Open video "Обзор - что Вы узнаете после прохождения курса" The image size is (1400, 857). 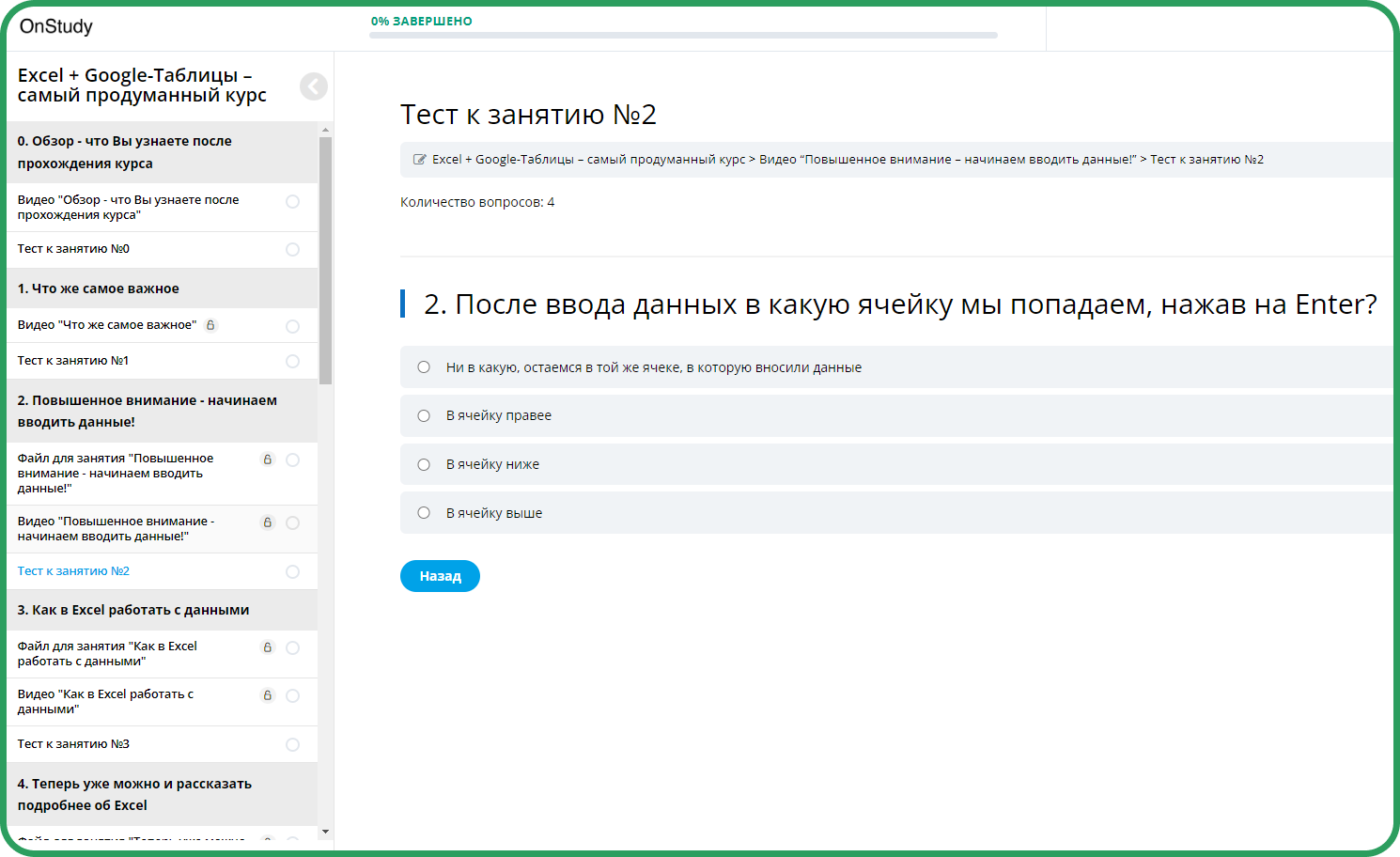(128, 208)
